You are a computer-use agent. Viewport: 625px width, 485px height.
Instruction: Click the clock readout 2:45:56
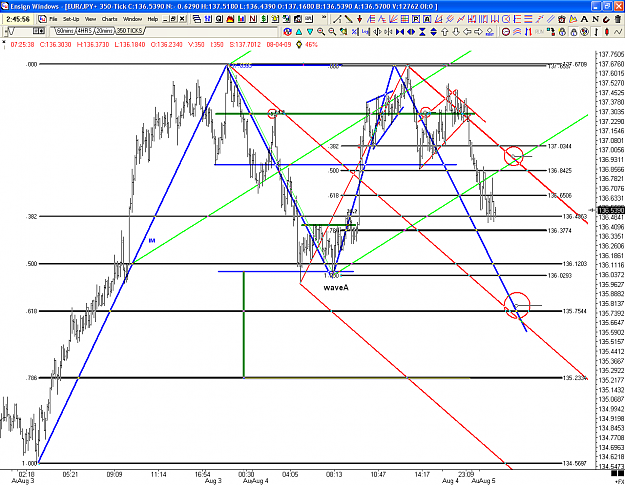18,19
